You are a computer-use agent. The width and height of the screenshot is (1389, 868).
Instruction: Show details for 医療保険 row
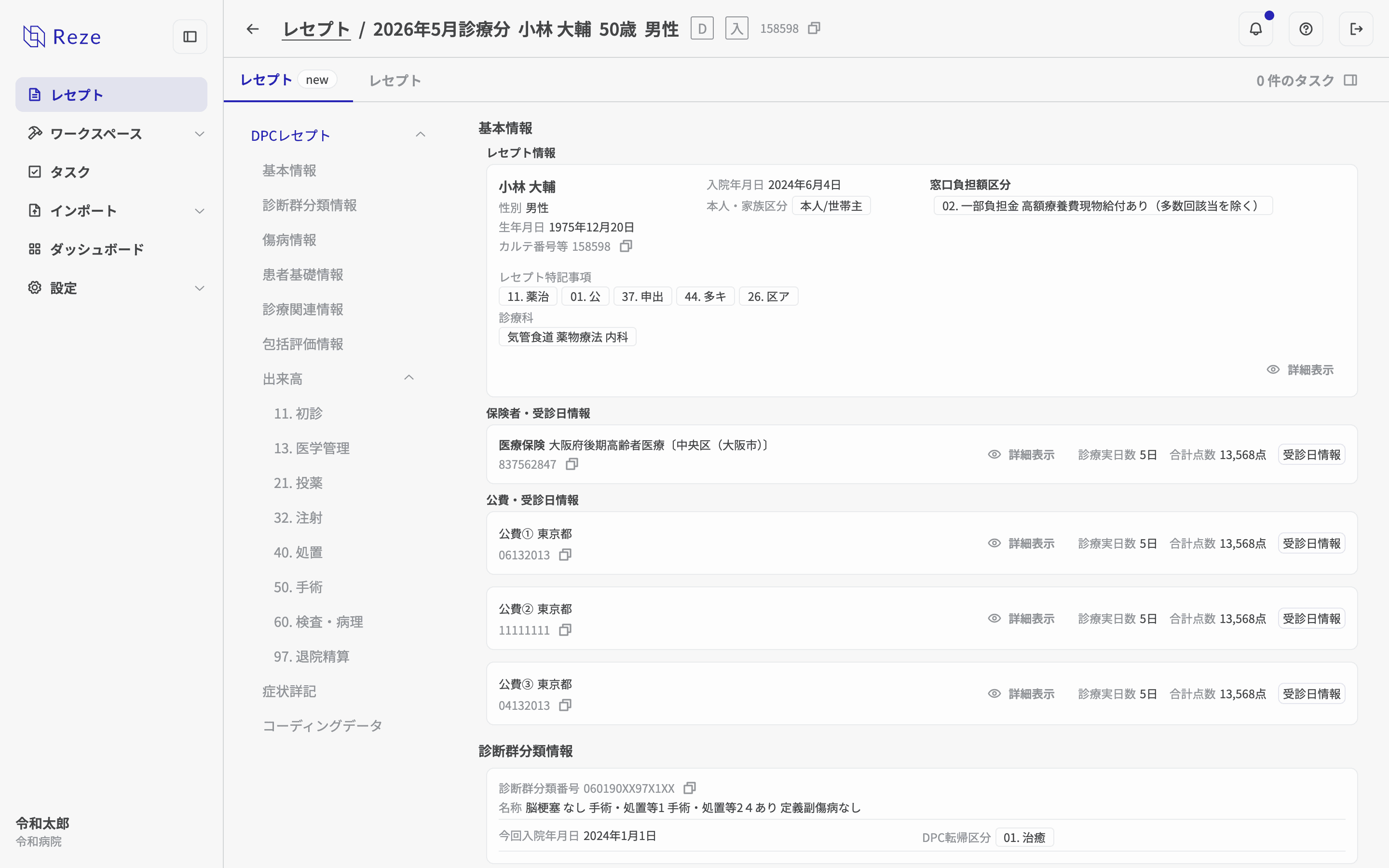point(1021,455)
